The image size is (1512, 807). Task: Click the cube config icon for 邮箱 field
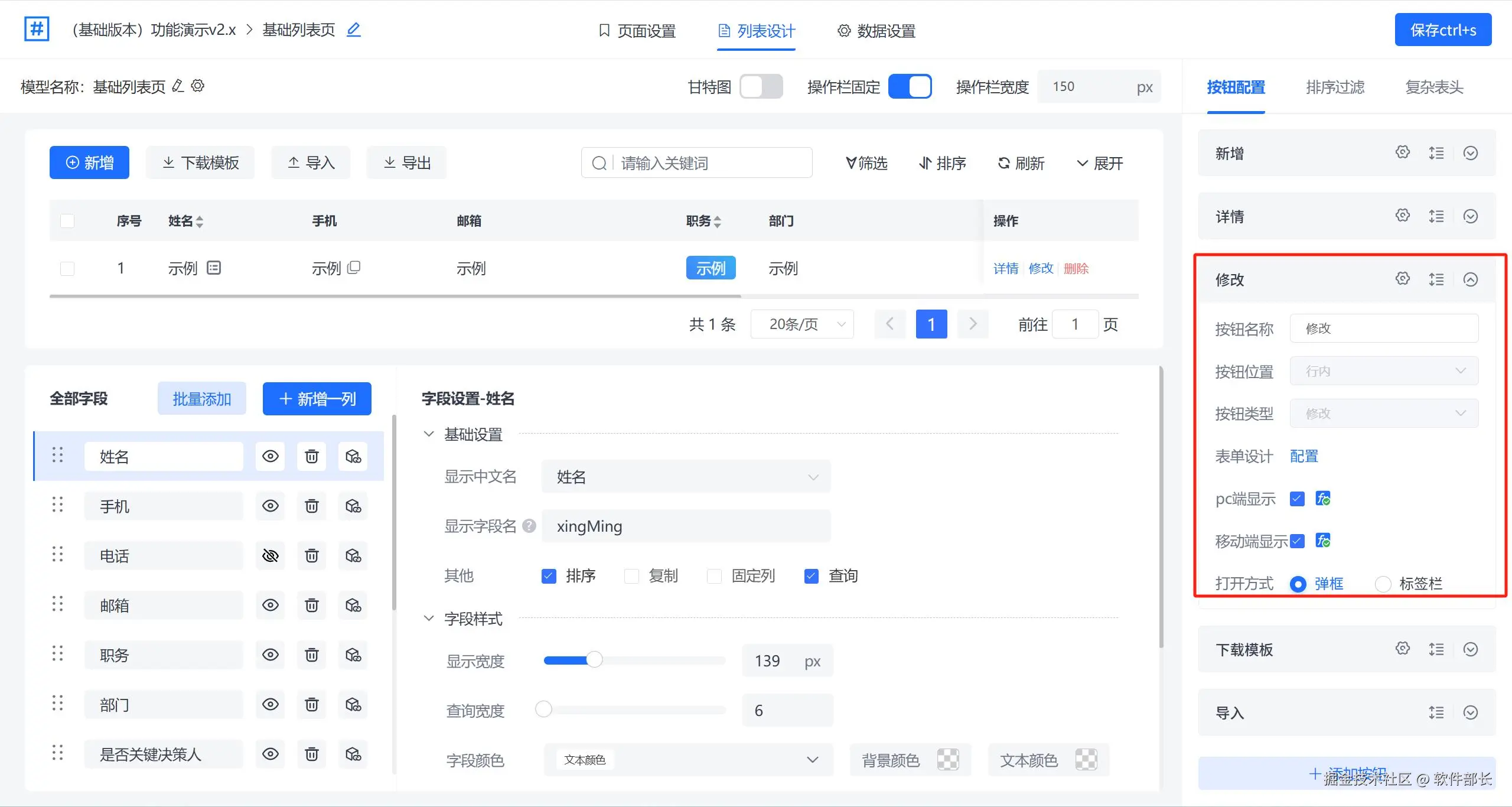(353, 606)
